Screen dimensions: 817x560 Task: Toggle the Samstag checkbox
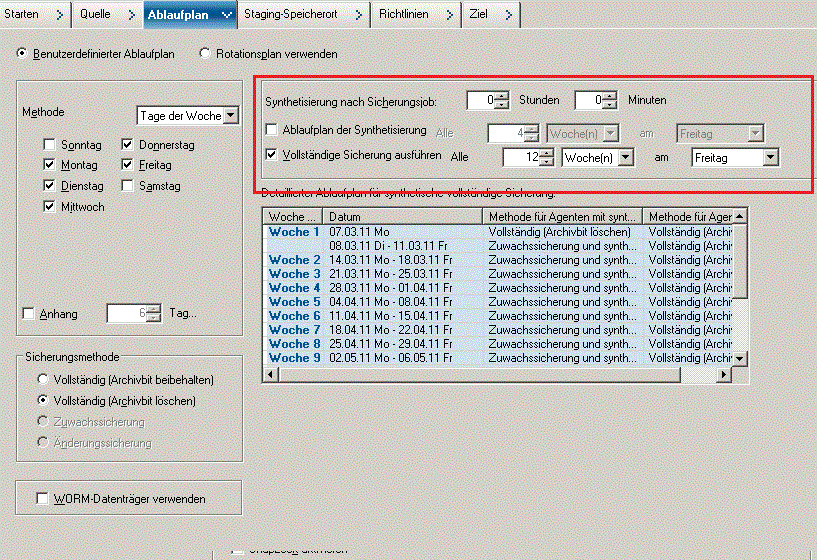[127, 186]
